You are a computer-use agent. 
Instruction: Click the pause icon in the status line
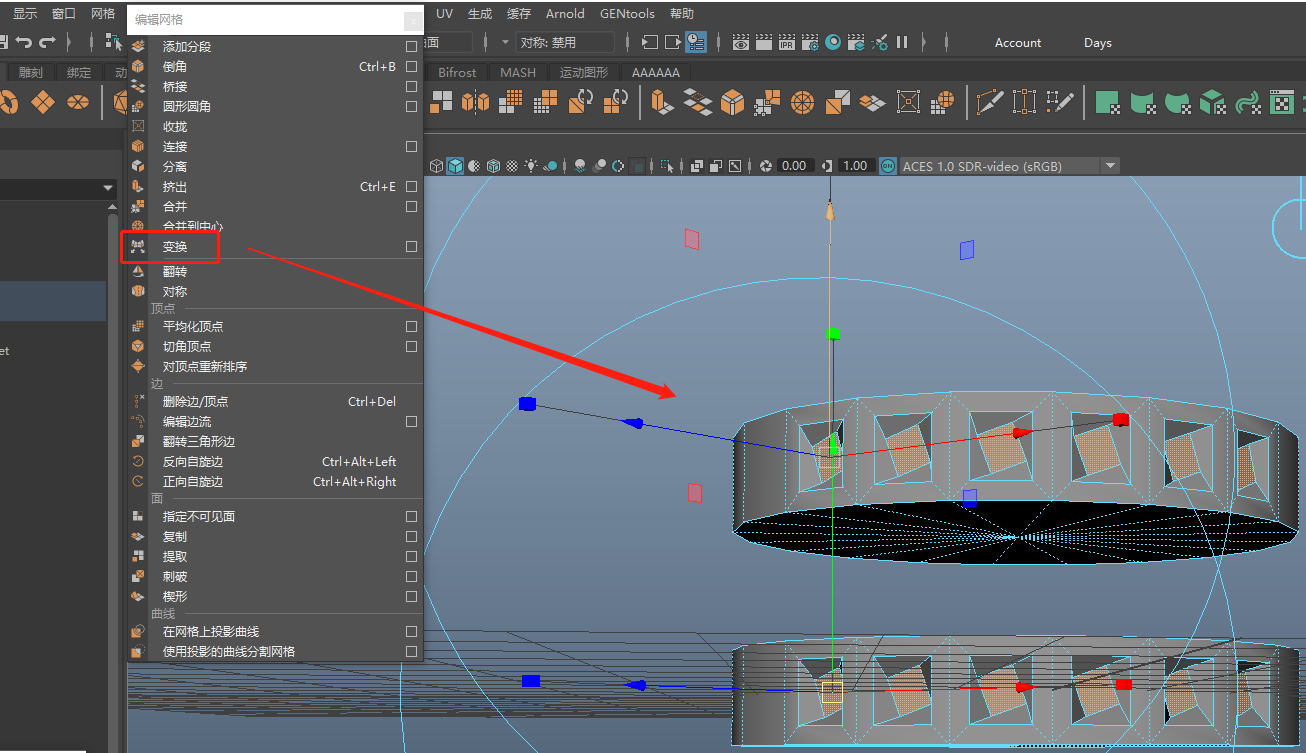902,42
